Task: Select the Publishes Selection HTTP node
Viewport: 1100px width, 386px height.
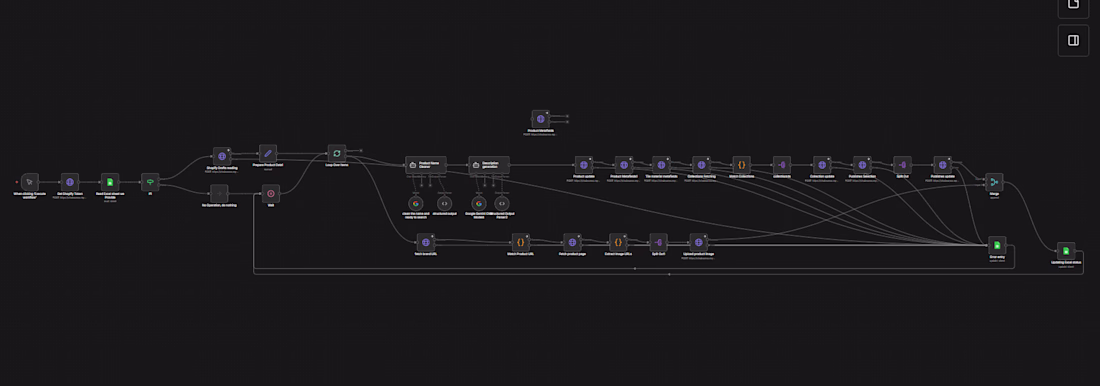Action: tap(862, 166)
